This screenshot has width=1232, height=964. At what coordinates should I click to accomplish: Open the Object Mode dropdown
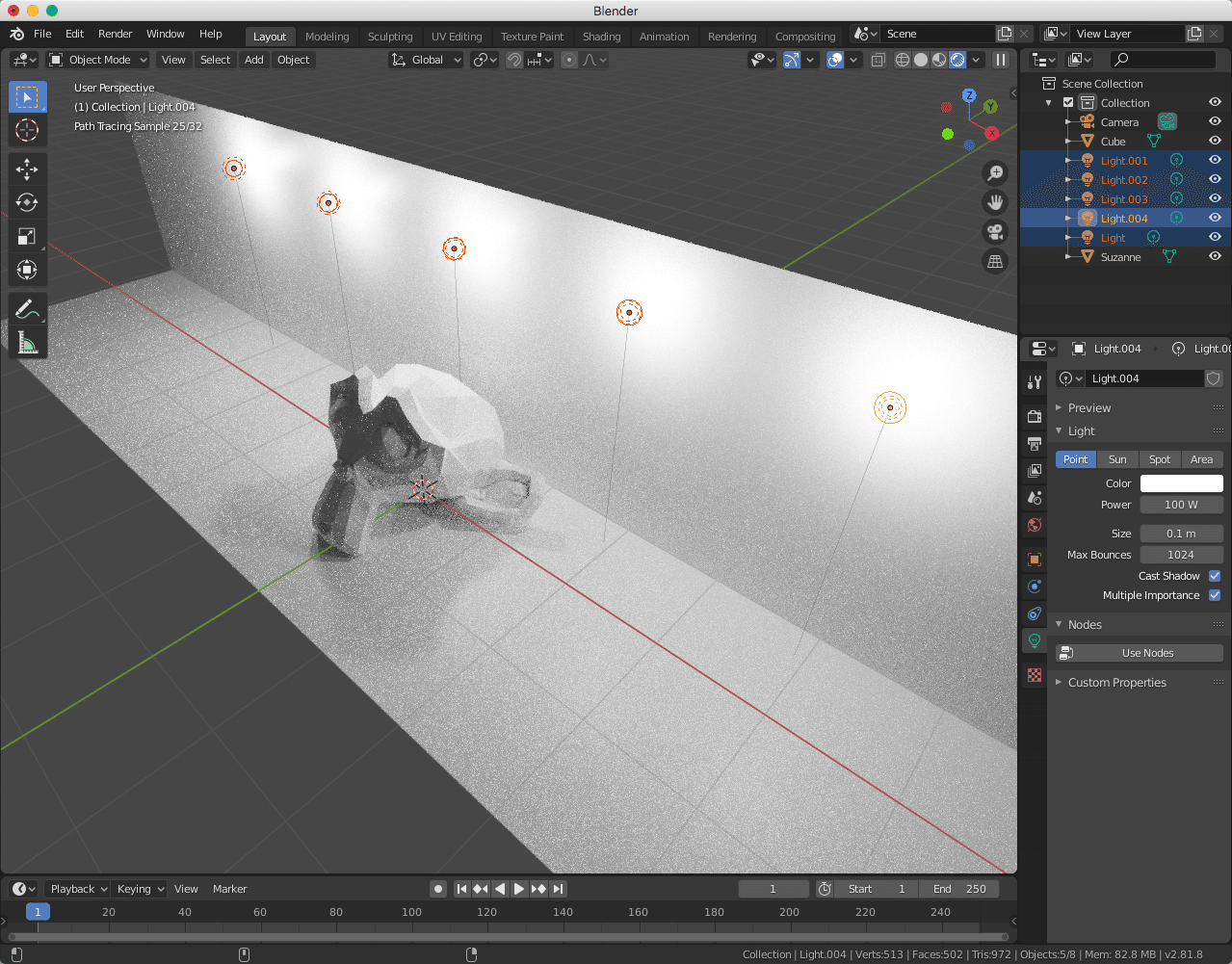coord(98,60)
